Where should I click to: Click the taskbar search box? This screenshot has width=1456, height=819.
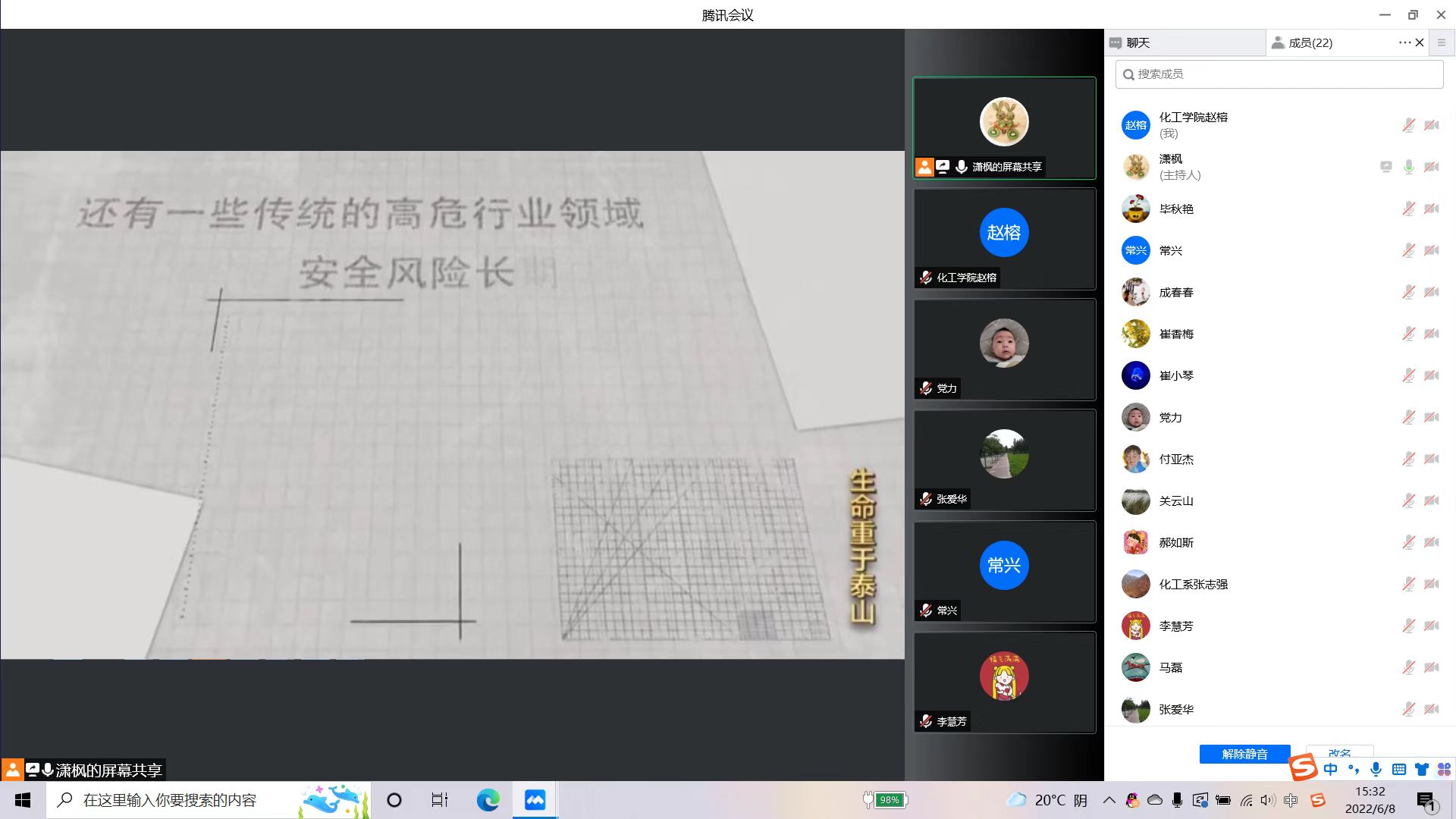pos(209,800)
